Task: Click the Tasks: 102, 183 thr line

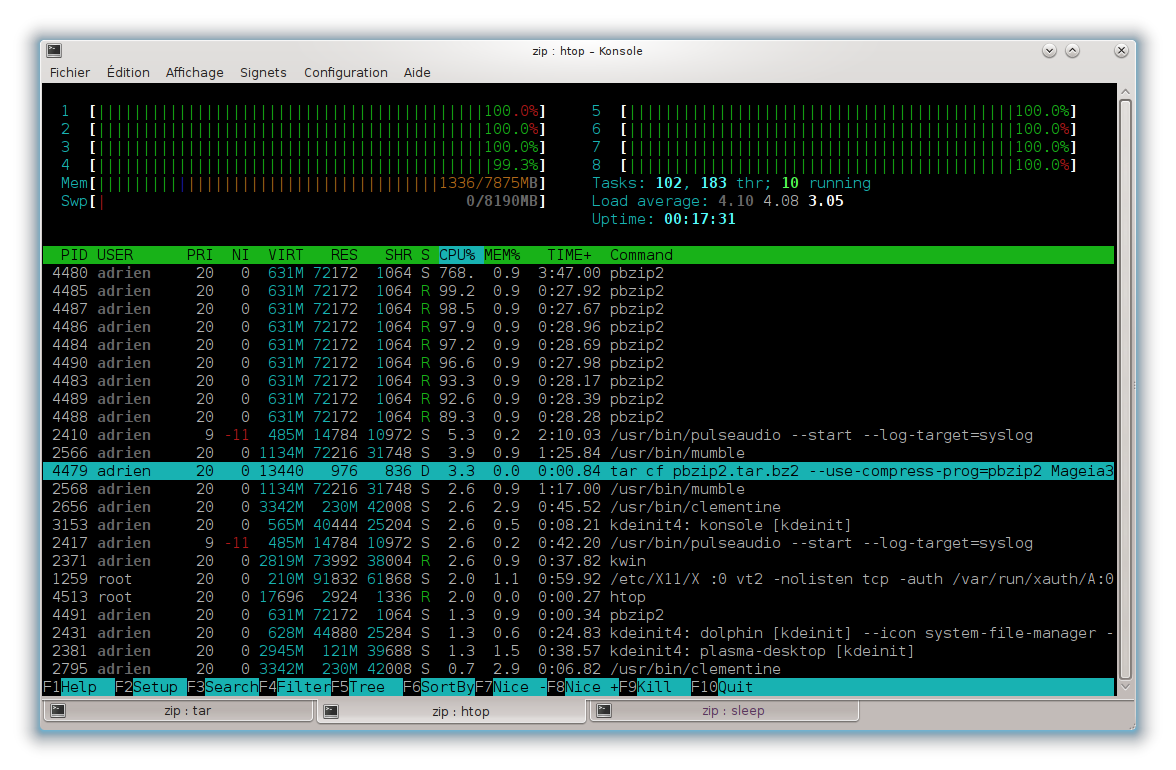Action: pos(731,183)
